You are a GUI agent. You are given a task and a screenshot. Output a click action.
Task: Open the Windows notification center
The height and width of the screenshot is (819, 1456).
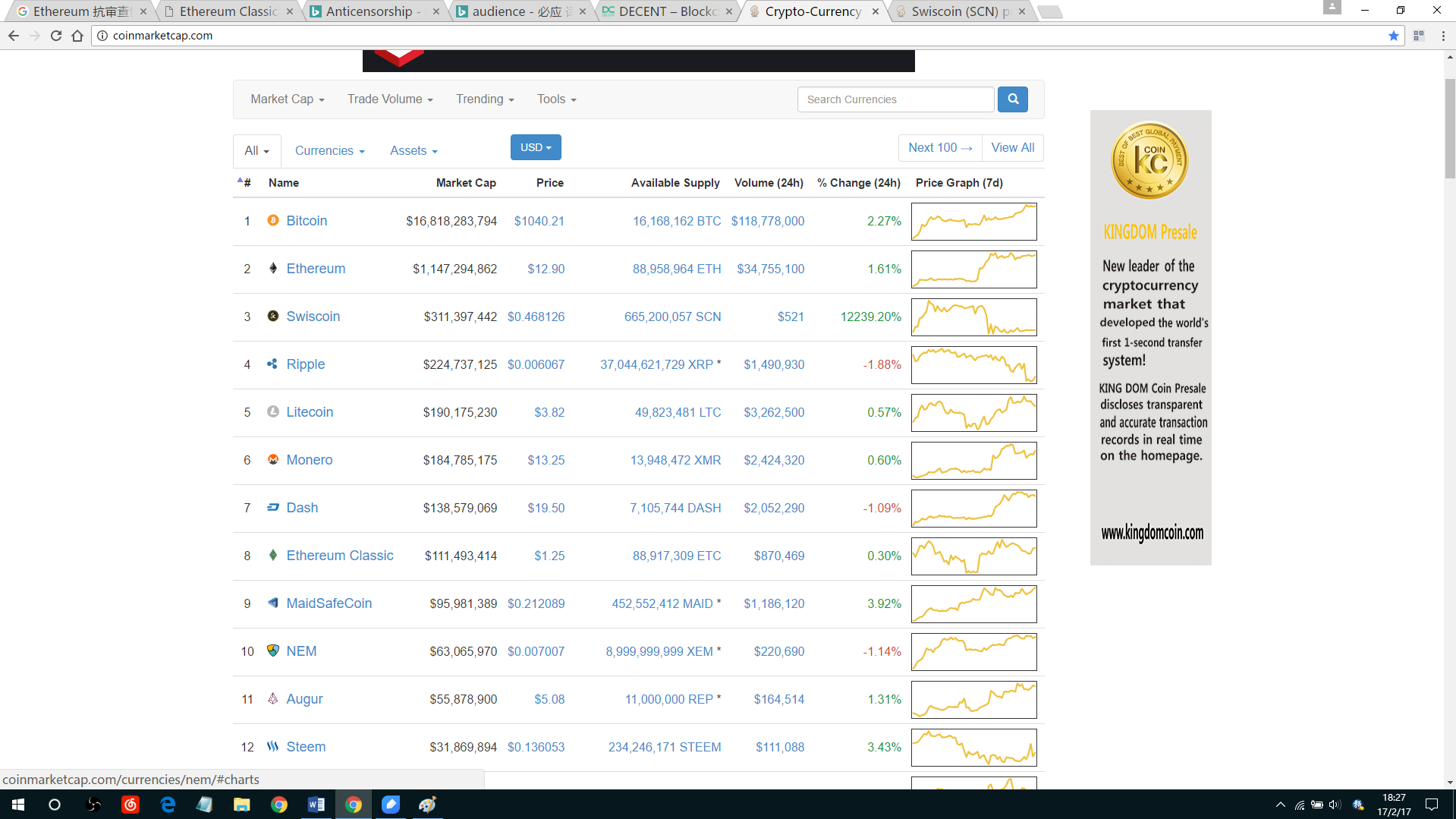(x=1432, y=805)
